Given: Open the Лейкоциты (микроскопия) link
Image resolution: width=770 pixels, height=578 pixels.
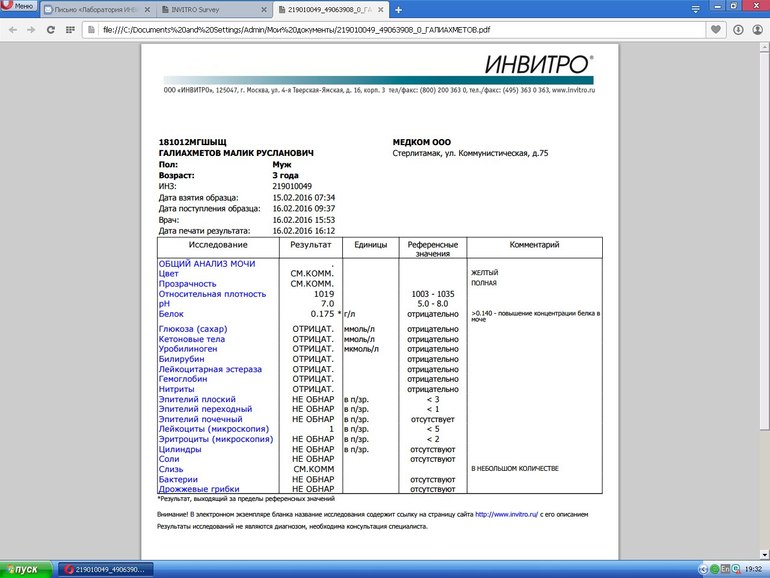Looking at the screenshot, I should pyautogui.click(x=214, y=428).
